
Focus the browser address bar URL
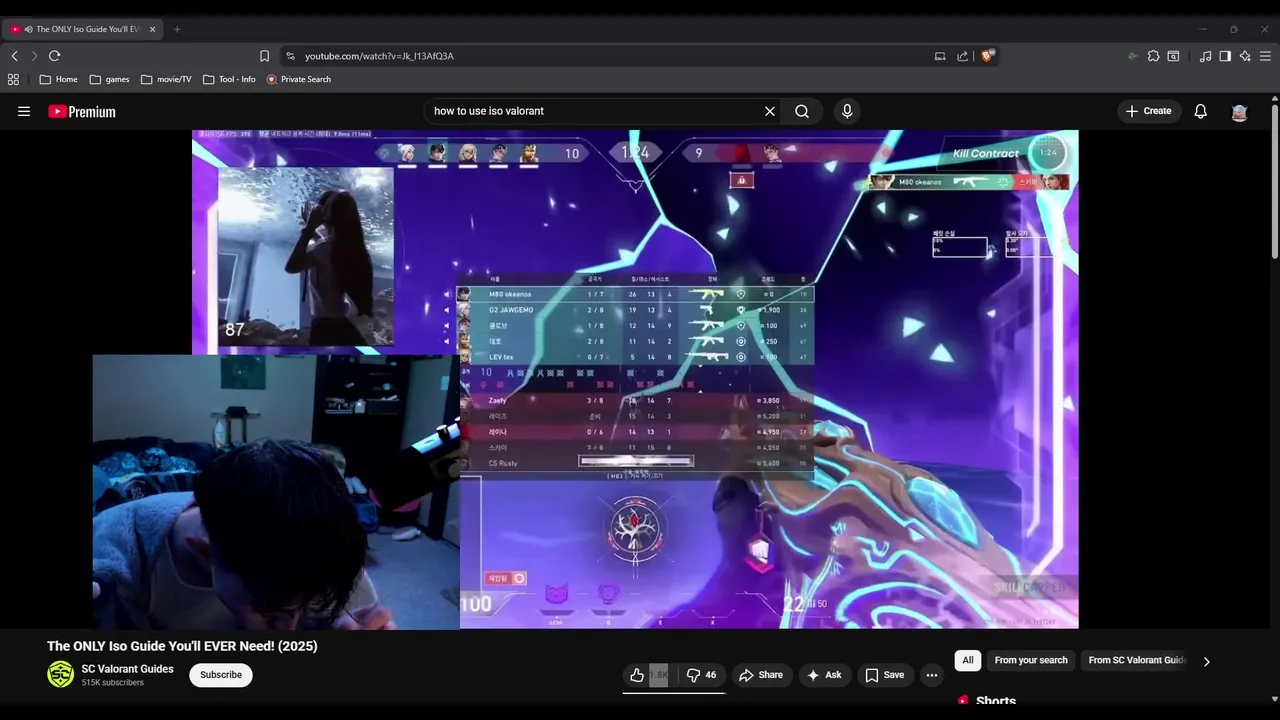tap(379, 56)
